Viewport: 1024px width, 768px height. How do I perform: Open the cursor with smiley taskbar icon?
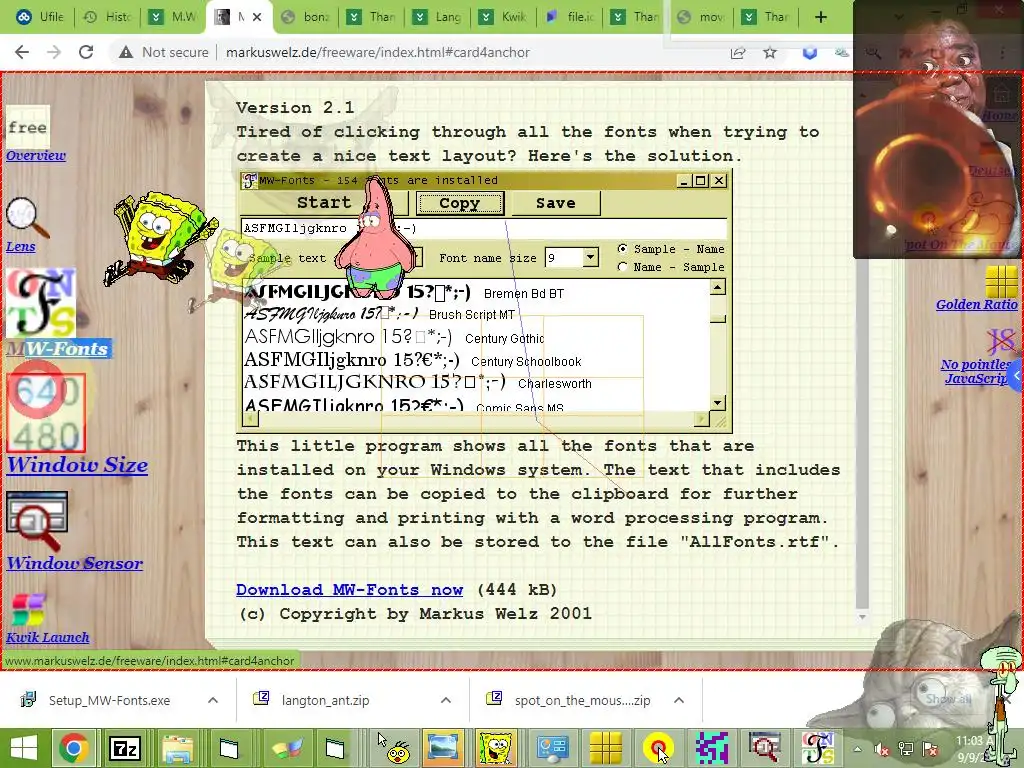tap(394, 748)
